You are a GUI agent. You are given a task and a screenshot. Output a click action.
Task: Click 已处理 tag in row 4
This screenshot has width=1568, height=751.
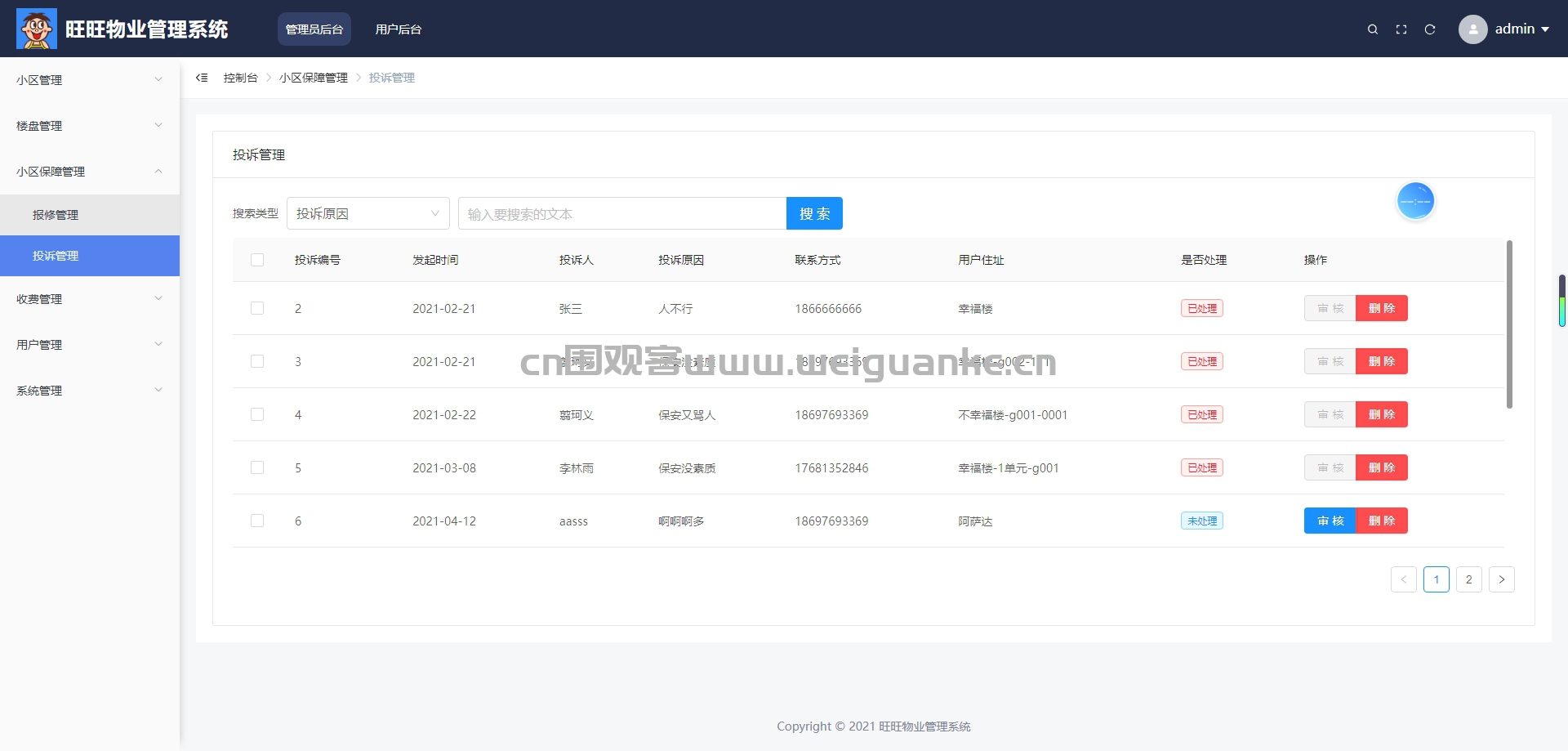click(x=1202, y=414)
